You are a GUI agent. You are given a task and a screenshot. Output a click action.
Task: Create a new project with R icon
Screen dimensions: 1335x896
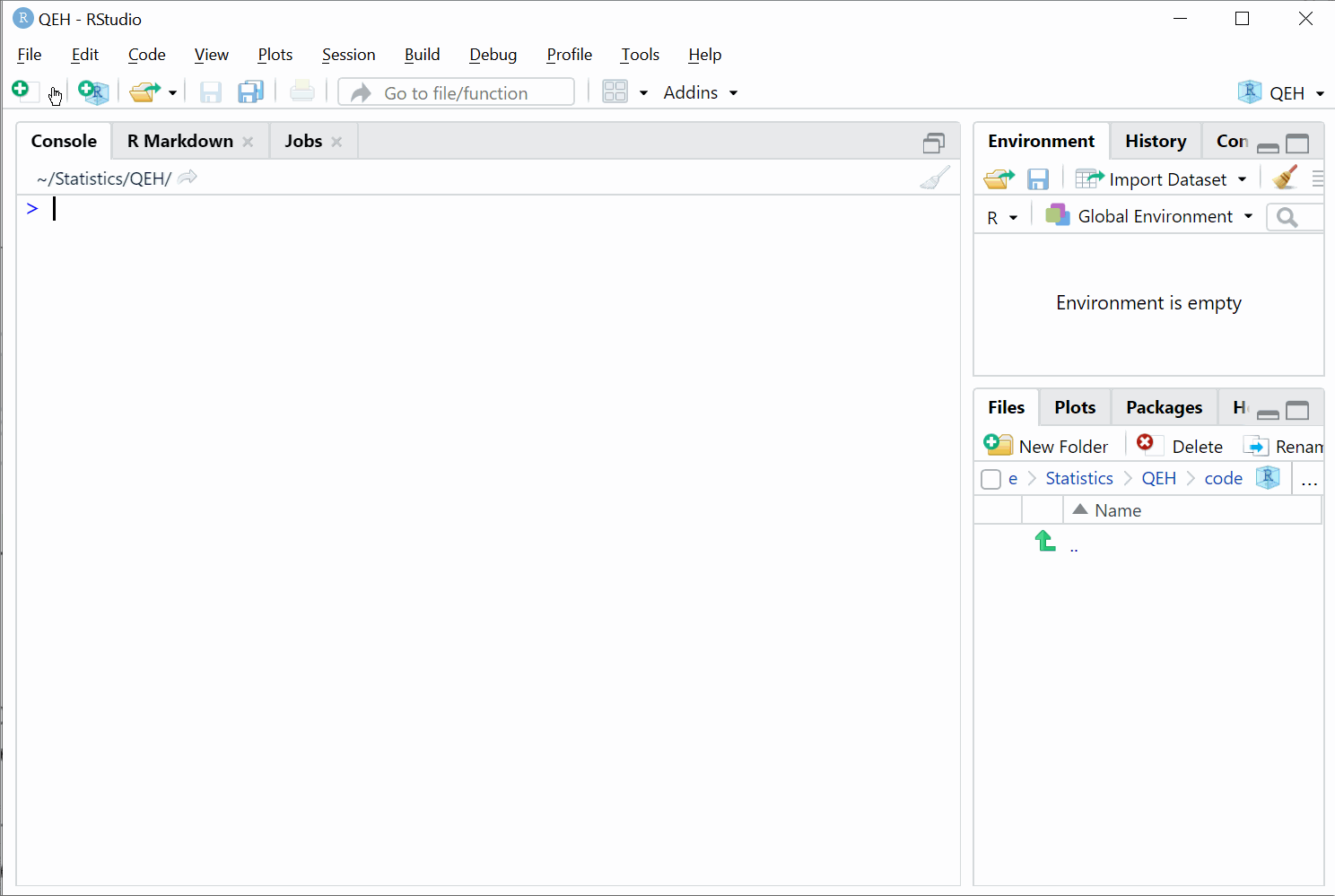[x=93, y=91]
